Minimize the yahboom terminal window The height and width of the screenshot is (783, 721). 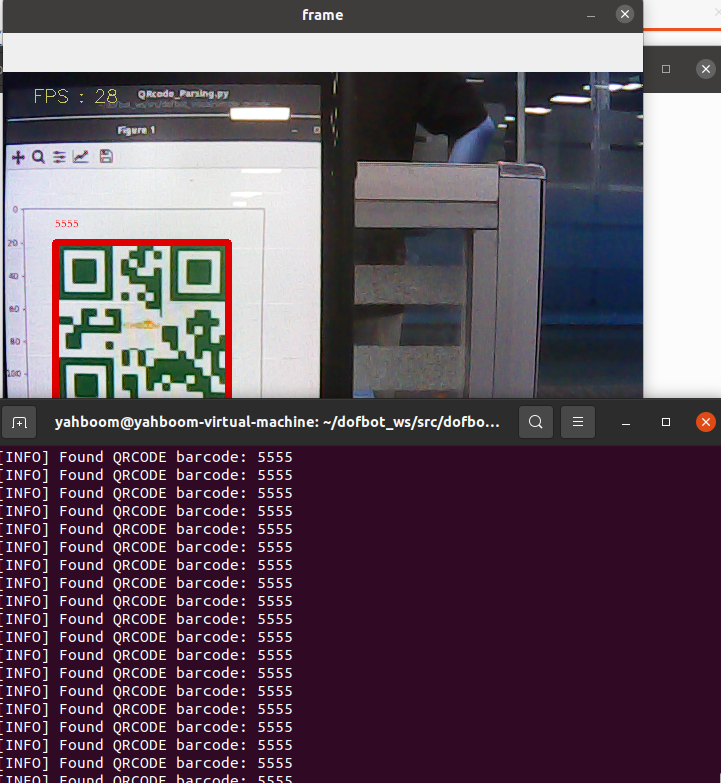[x=626, y=422]
